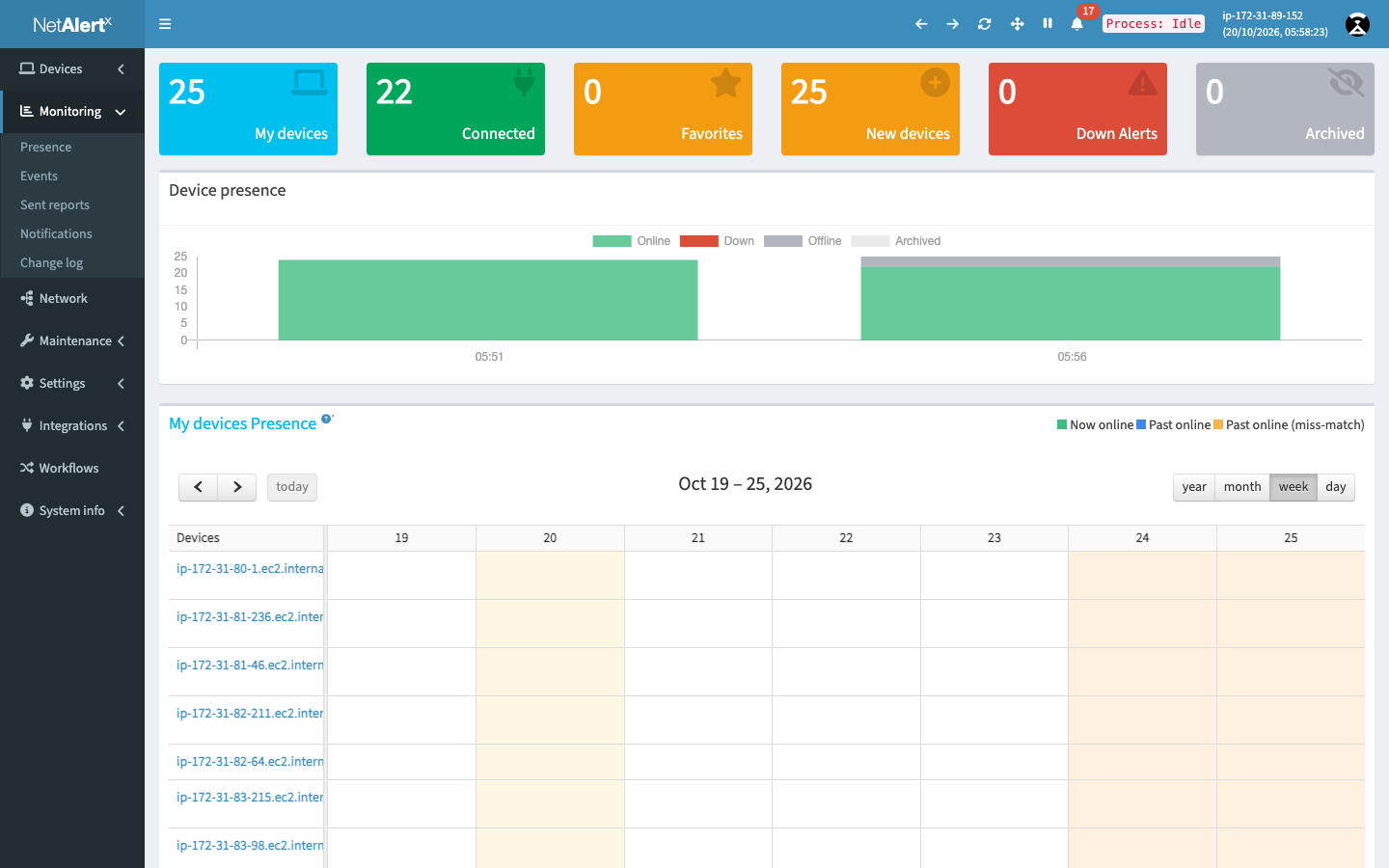Open the Connected devices tile

click(x=455, y=109)
